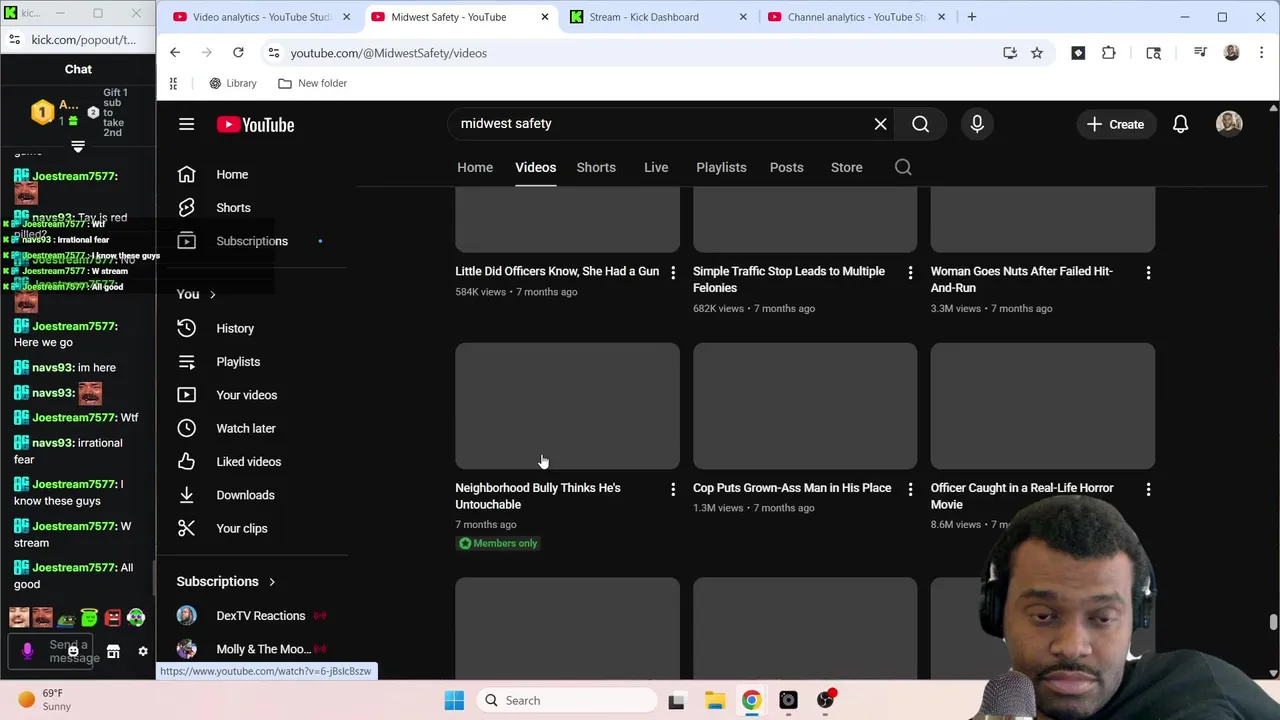The width and height of the screenshot is (1280, 720).
Task: Open bookmark apps grid icon
Action: pos(173,83)
